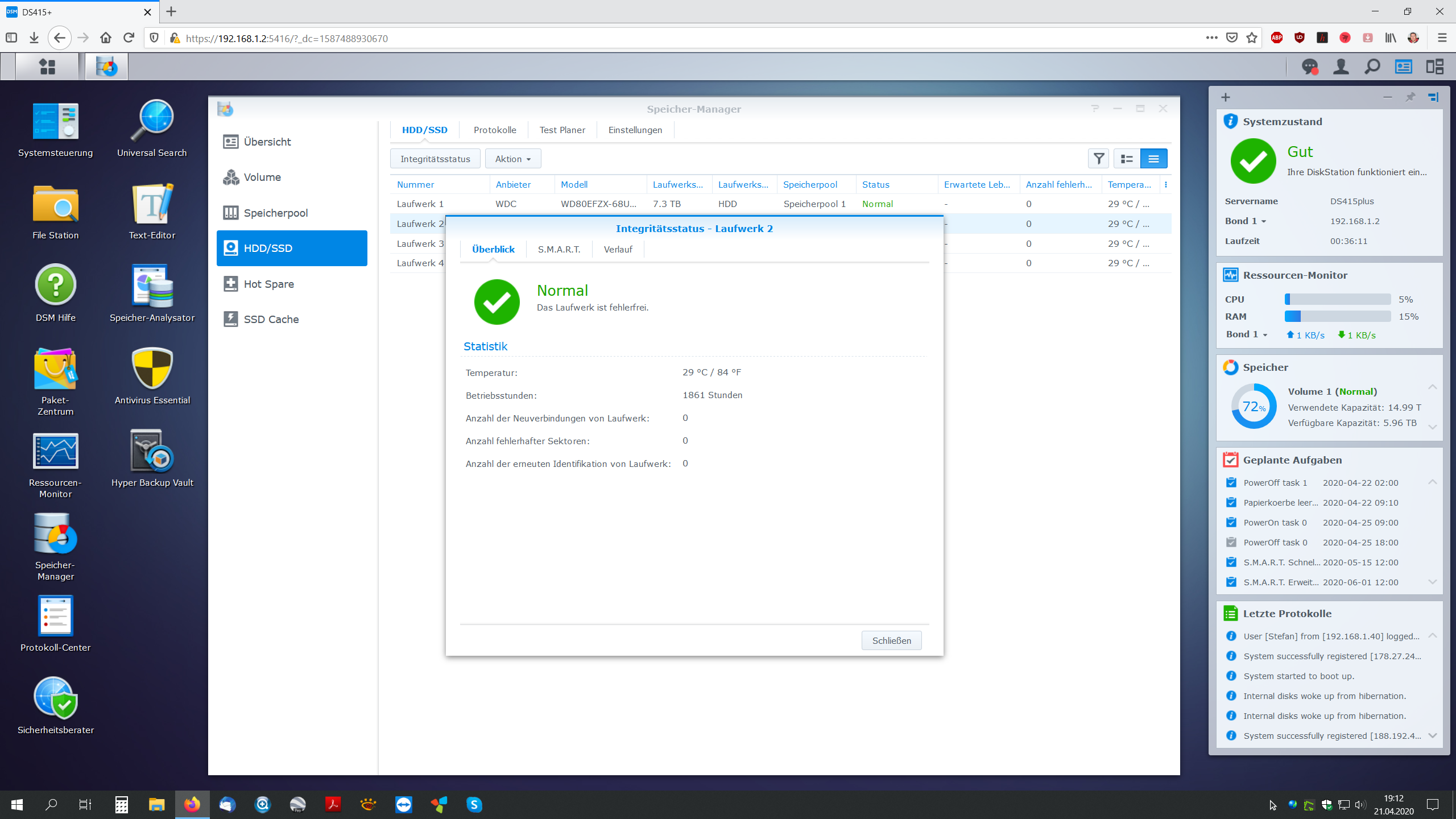Image resolution: width=1456 pixels, height=819 pixels.
Task: Click the DSM main menu grid icon
Action: 47,67
